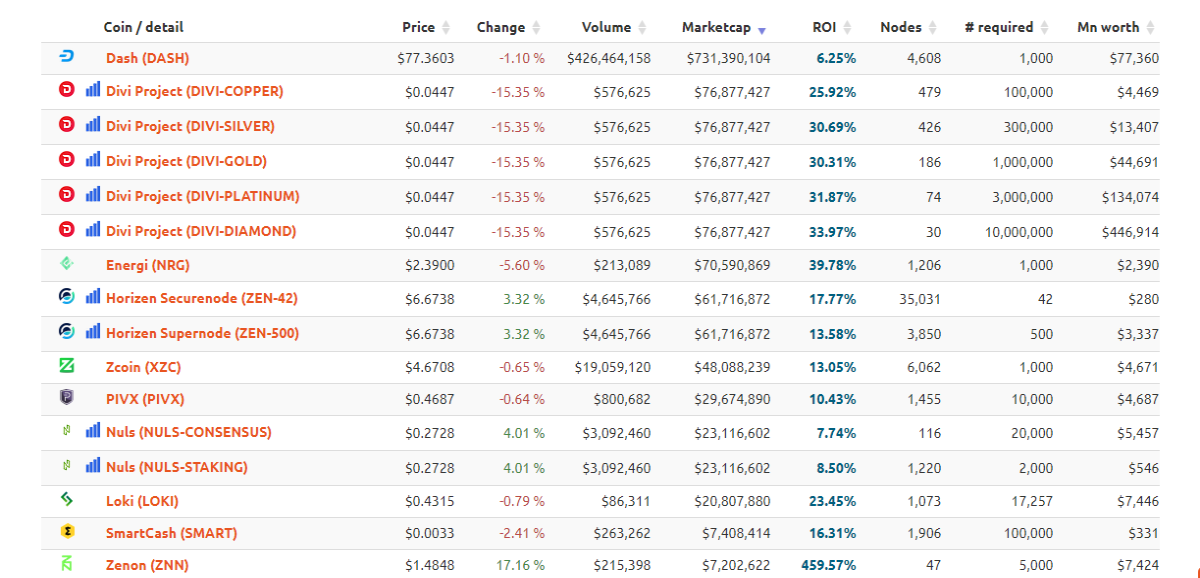Click Dash price $77.3603
The width and height of the screenshot is (1200, 578).
(x=425, y=58)
